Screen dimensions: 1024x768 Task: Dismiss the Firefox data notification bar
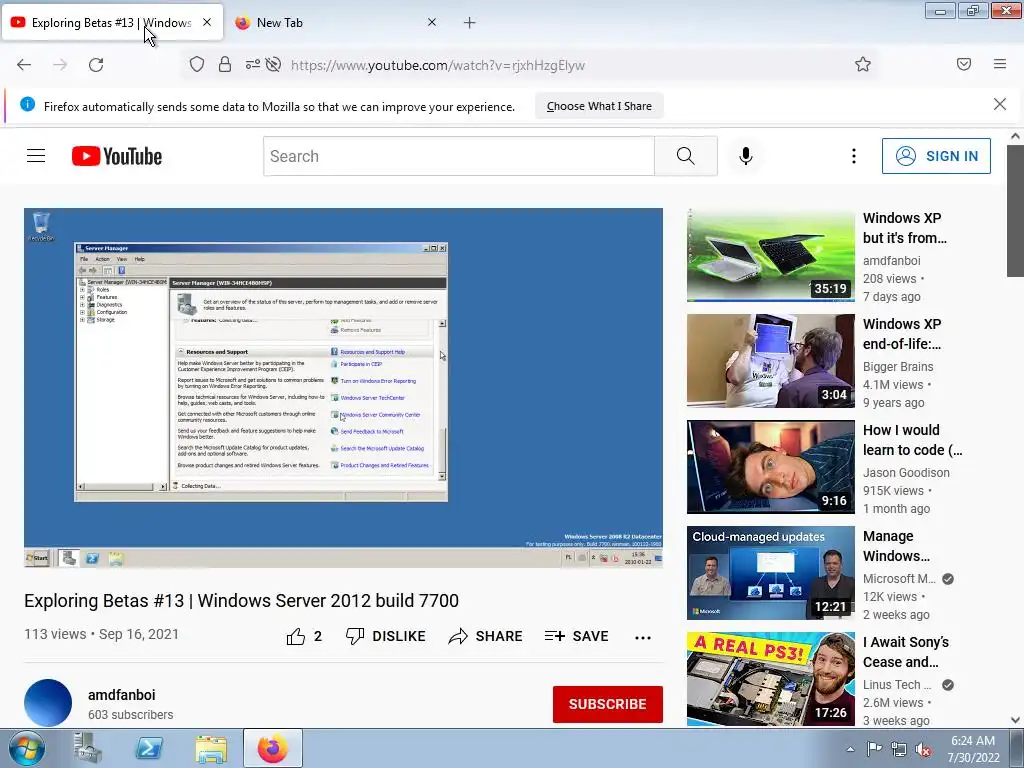pyautogui.click(x=1000, y=104)
